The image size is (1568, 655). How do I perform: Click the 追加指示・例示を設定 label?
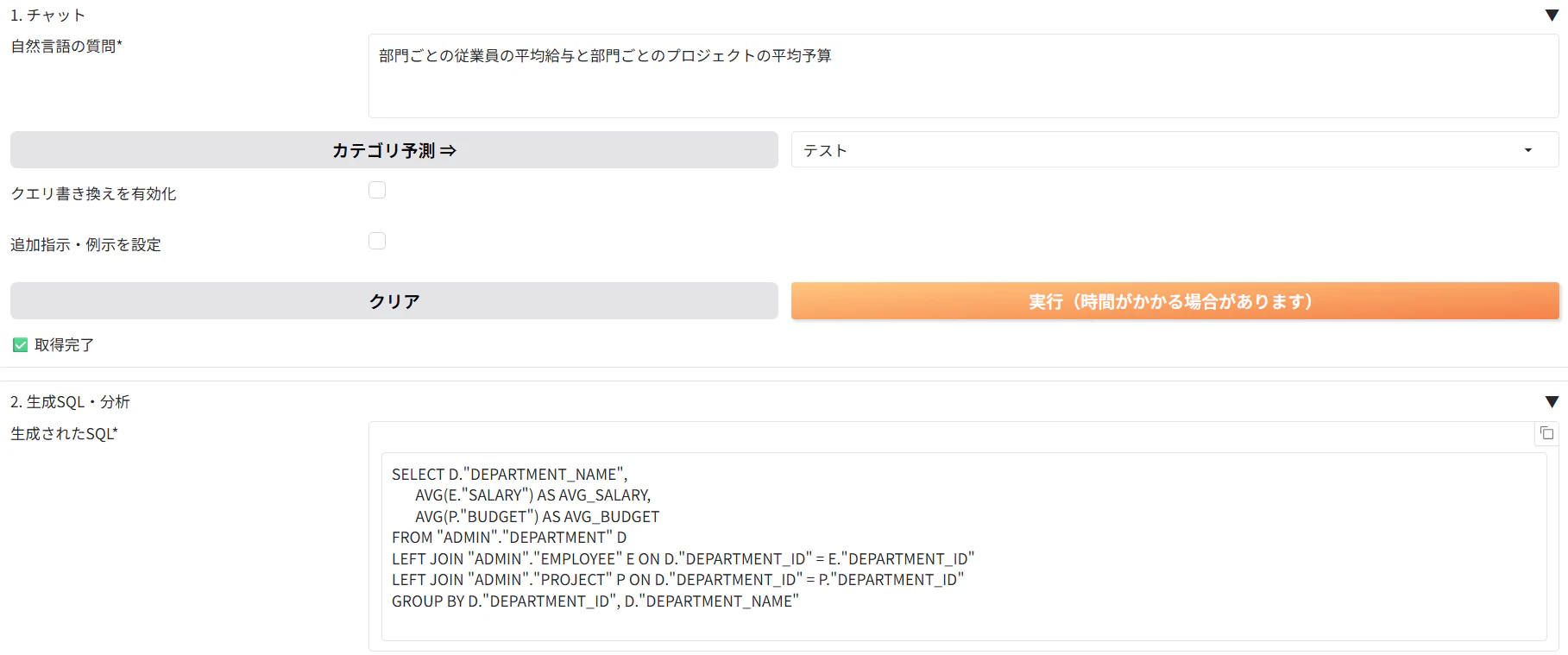(85, 245)
